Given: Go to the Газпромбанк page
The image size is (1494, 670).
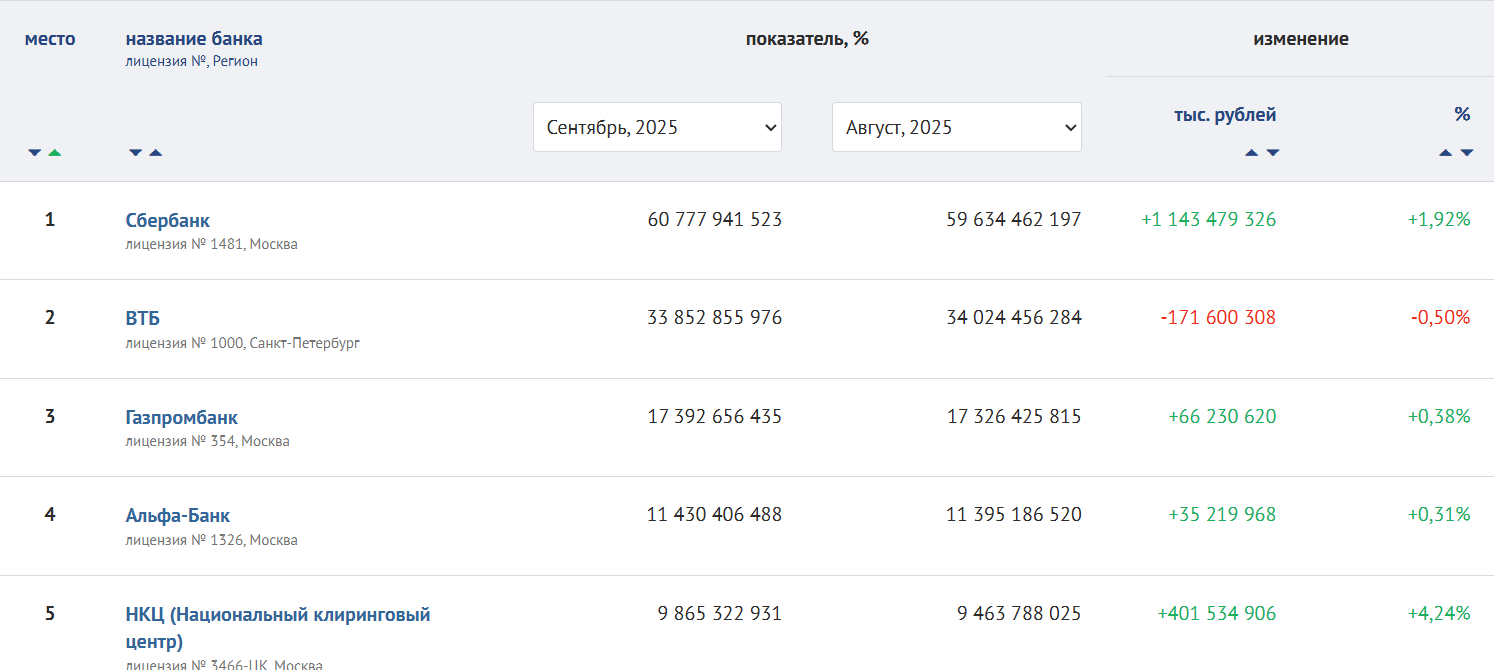Looking at the screenshot, I should pyautogui.click(x=182, y=417).
